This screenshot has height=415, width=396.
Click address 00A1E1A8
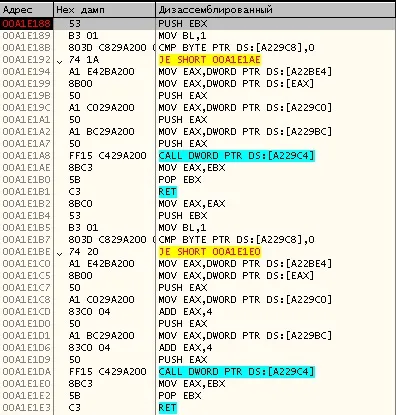26,156
